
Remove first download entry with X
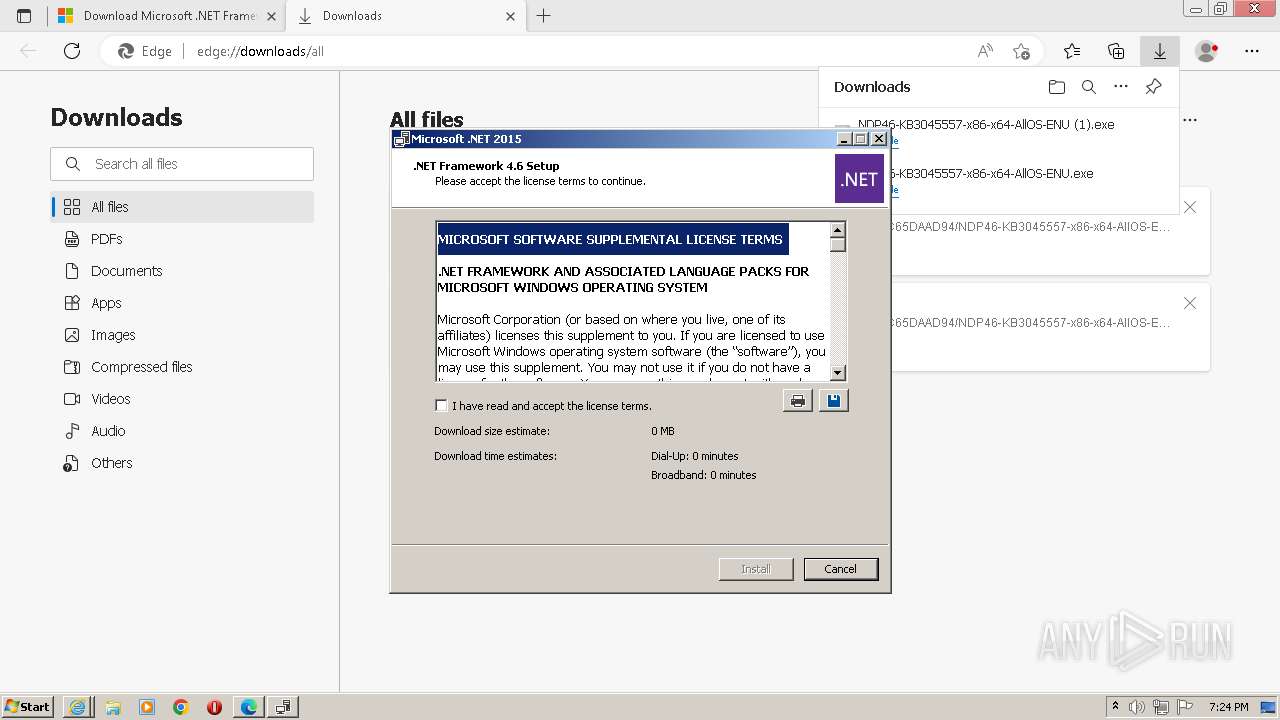pyautogui.click(x=1190, y=207)
